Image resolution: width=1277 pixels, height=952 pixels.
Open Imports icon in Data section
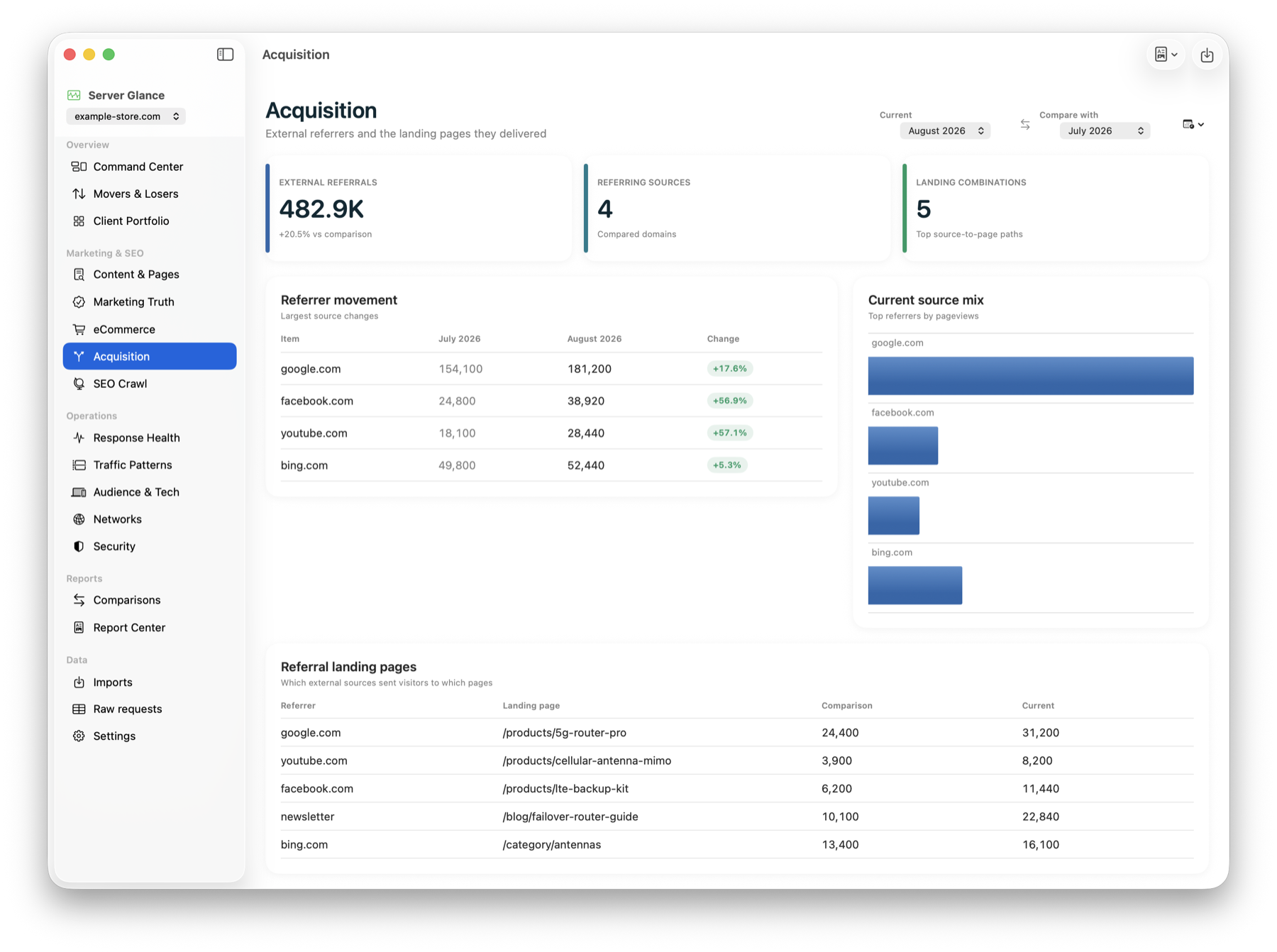click(x=79, y=682)
